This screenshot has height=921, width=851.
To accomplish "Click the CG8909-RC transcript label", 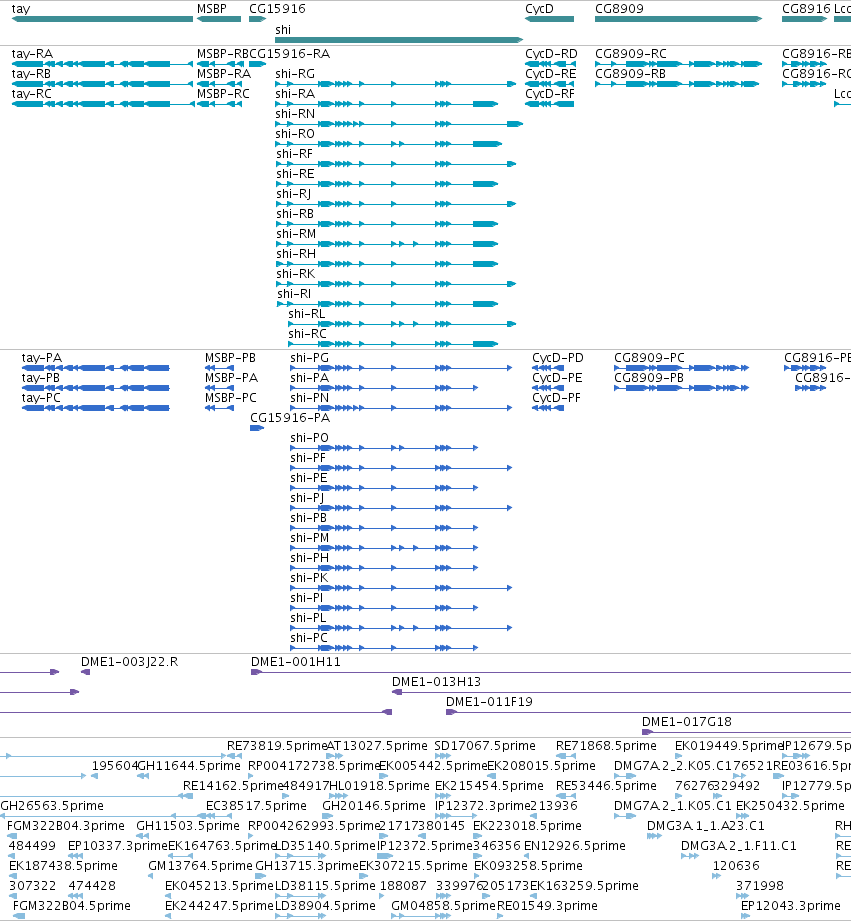I will (x=631, y=54).
